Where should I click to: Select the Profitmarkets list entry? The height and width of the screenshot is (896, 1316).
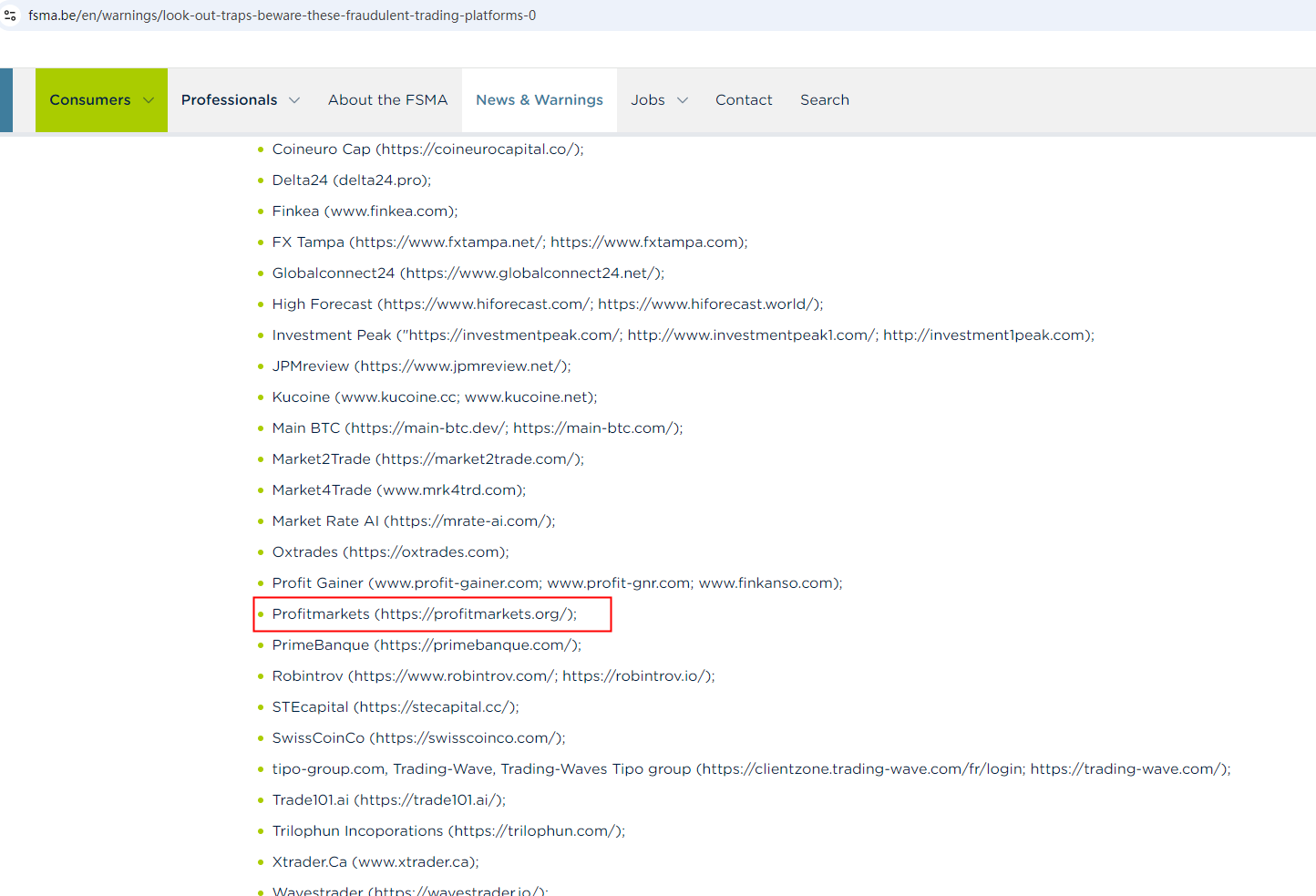click(x=424, y=614)
